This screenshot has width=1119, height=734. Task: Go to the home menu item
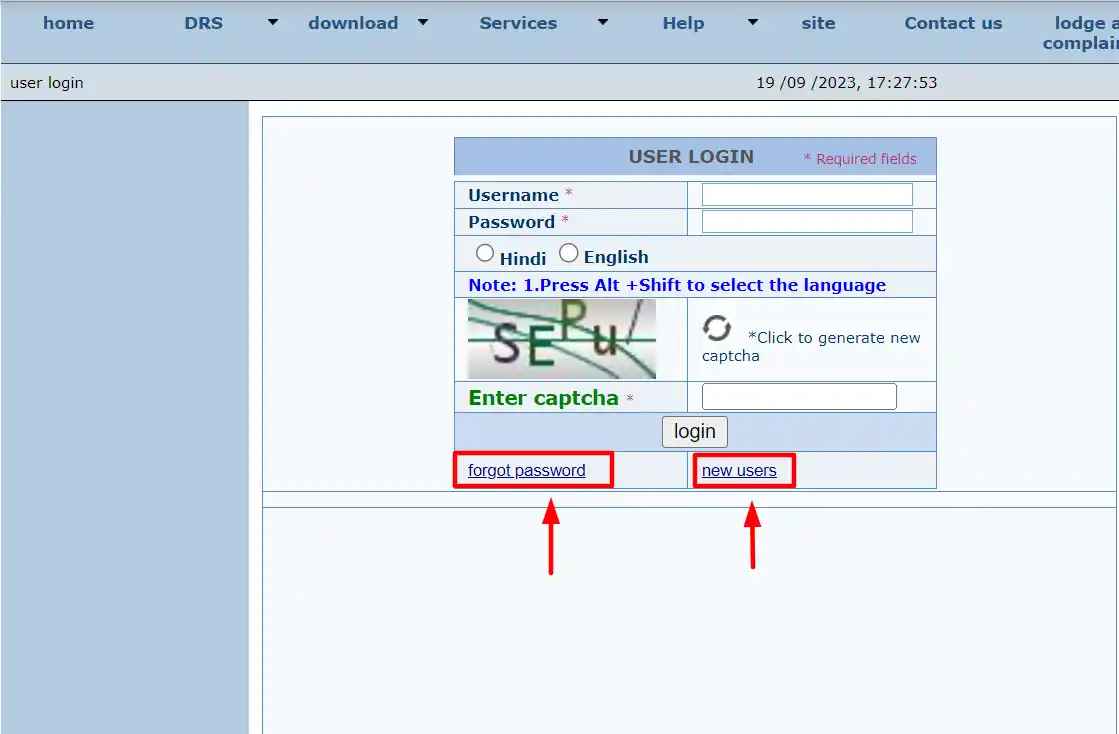(x=68, y=23)
